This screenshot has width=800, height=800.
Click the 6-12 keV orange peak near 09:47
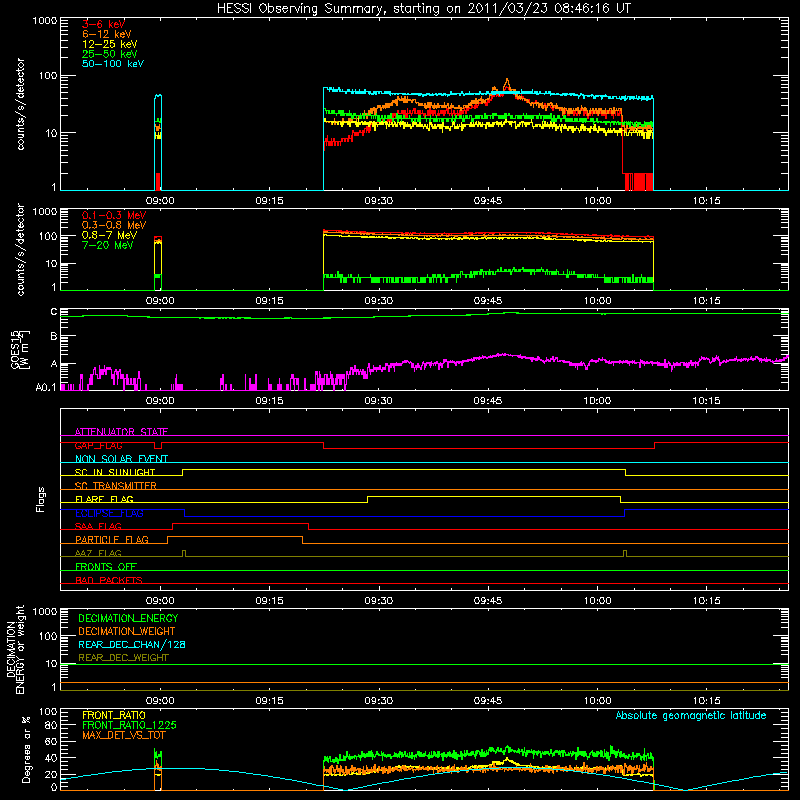(507, 82)
